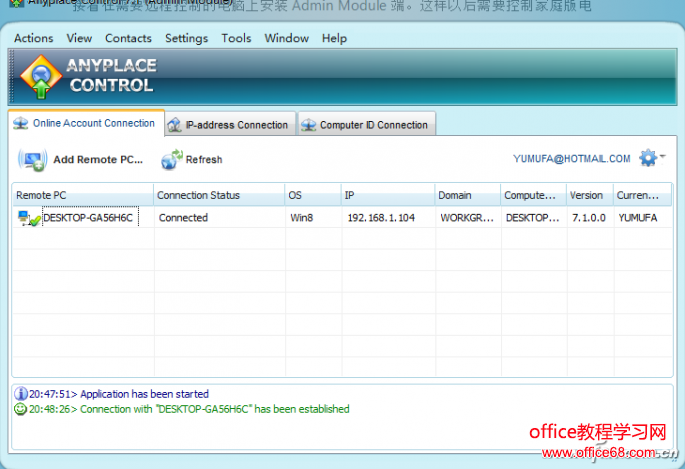Image resolution: width=685 pixels, height=469 pixels.
Task: Click the Application has been started log entry
Action: coord(119,394)
